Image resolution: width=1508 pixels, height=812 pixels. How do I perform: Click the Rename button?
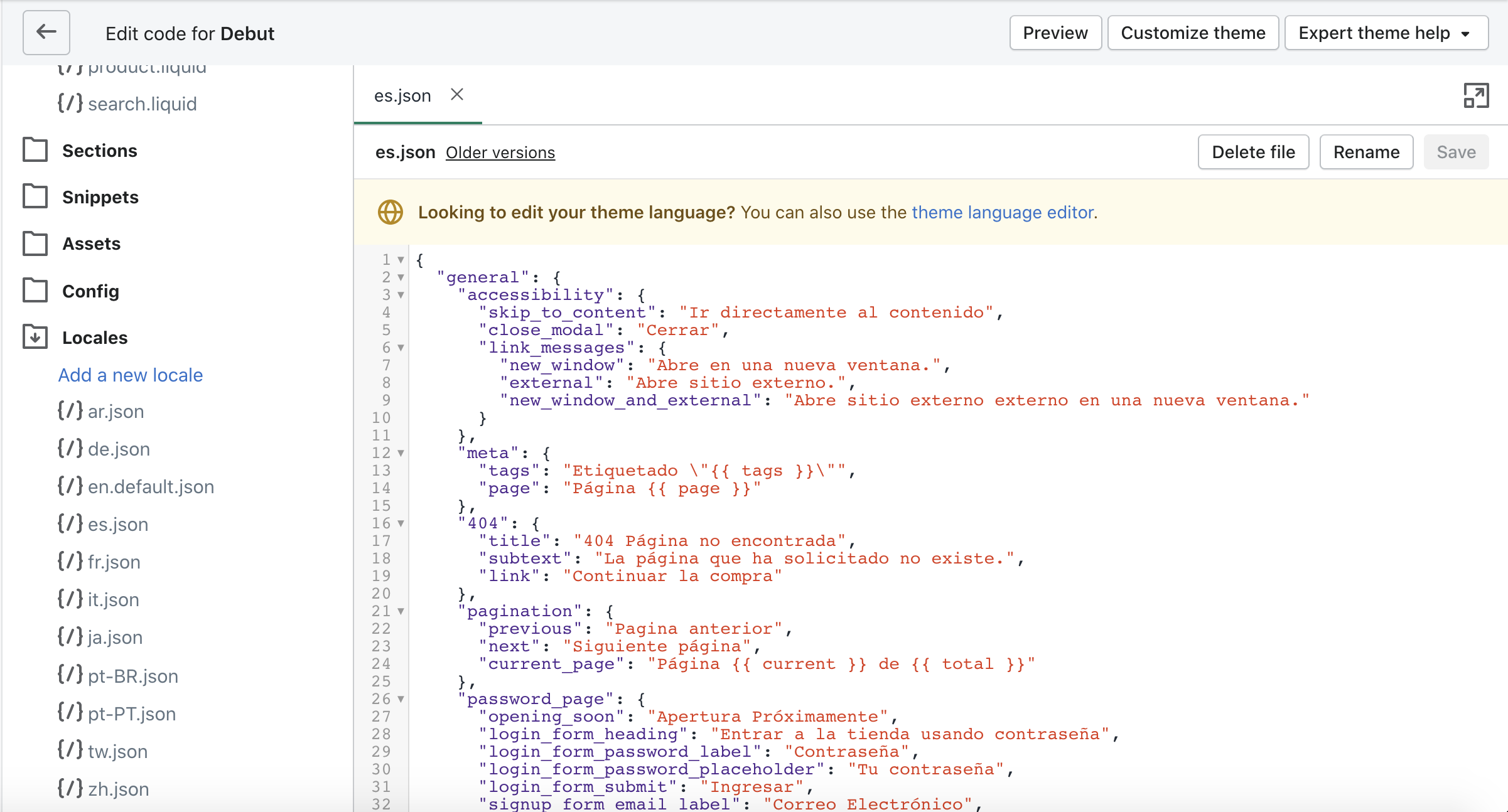coord(1366,152)
